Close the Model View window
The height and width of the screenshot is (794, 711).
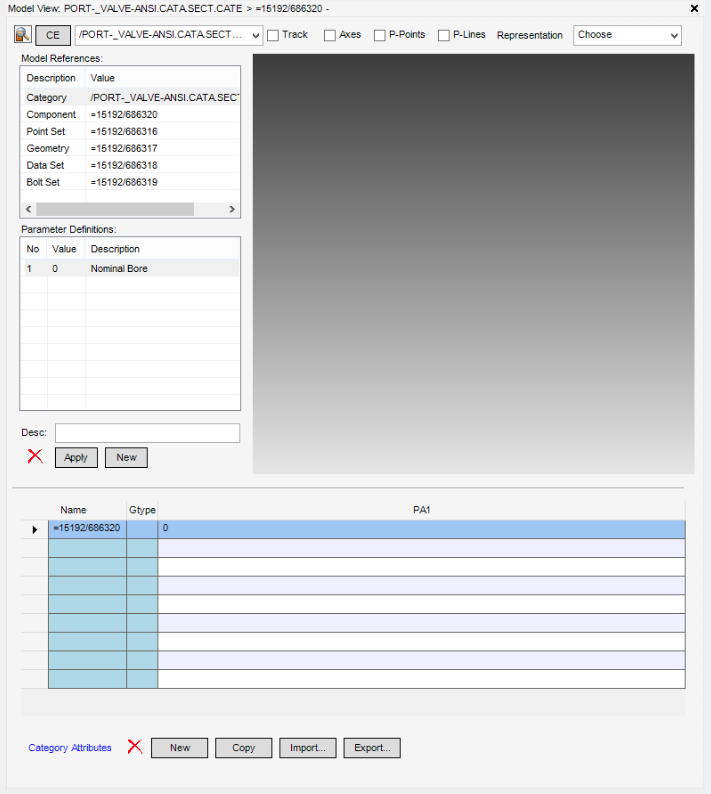694,8
